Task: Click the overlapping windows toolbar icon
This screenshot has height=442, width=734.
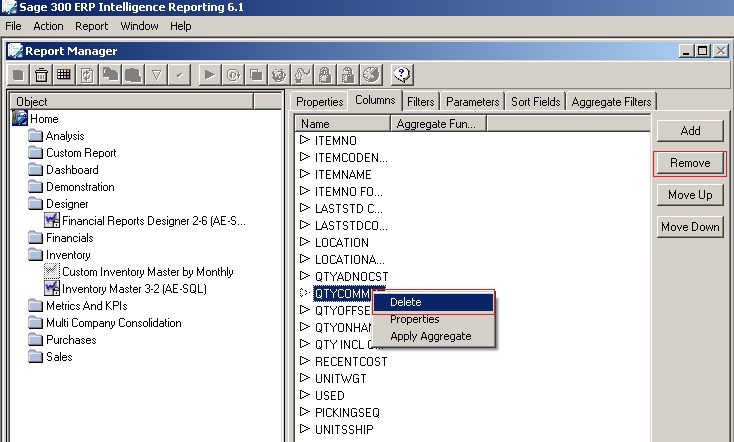Action: tap(256, 75)
